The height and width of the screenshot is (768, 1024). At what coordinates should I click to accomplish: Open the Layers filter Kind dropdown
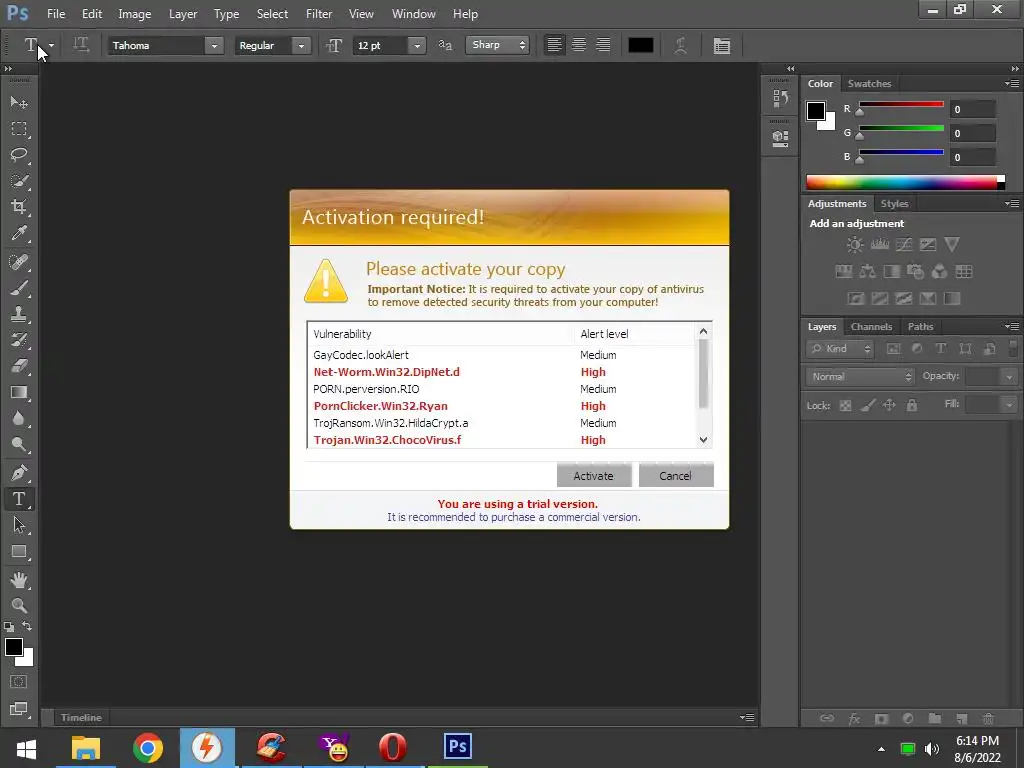[x=840, y=349]
